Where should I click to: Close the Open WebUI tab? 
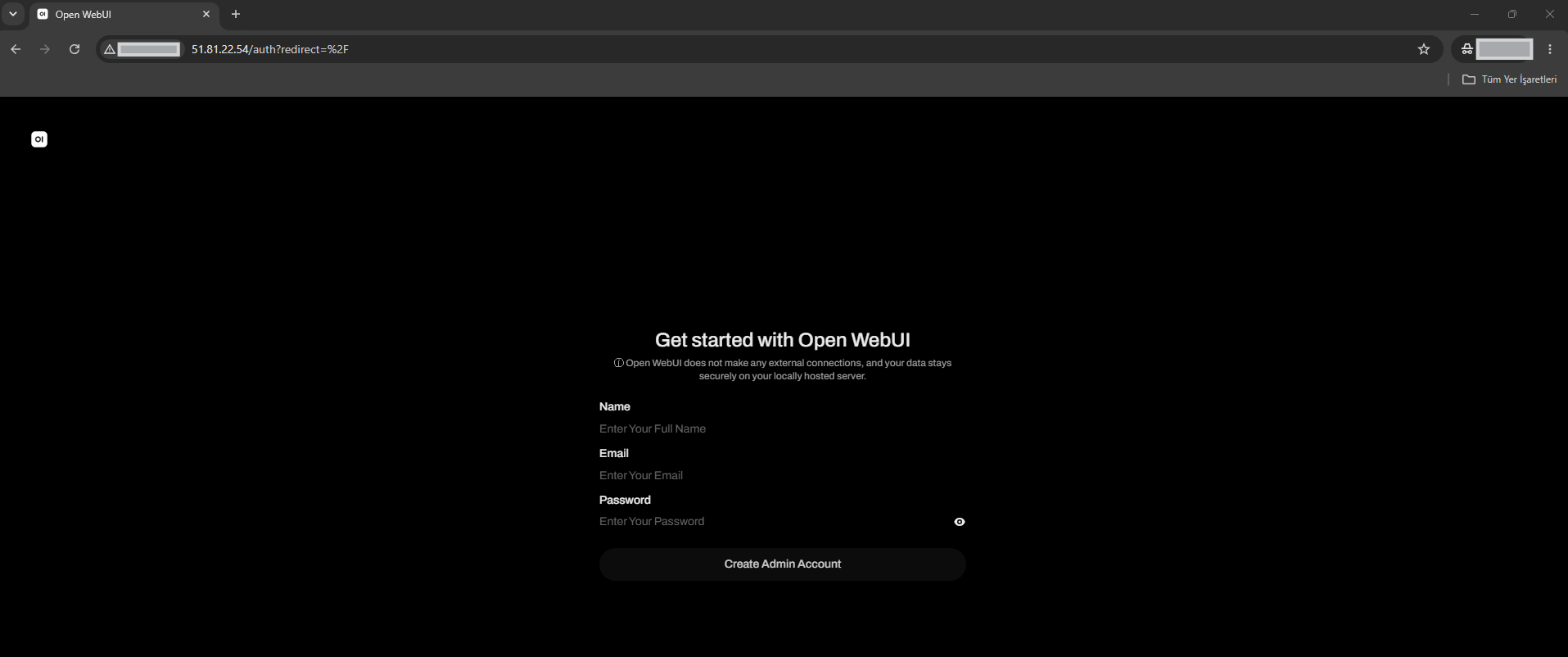click(x=206, y=14)
